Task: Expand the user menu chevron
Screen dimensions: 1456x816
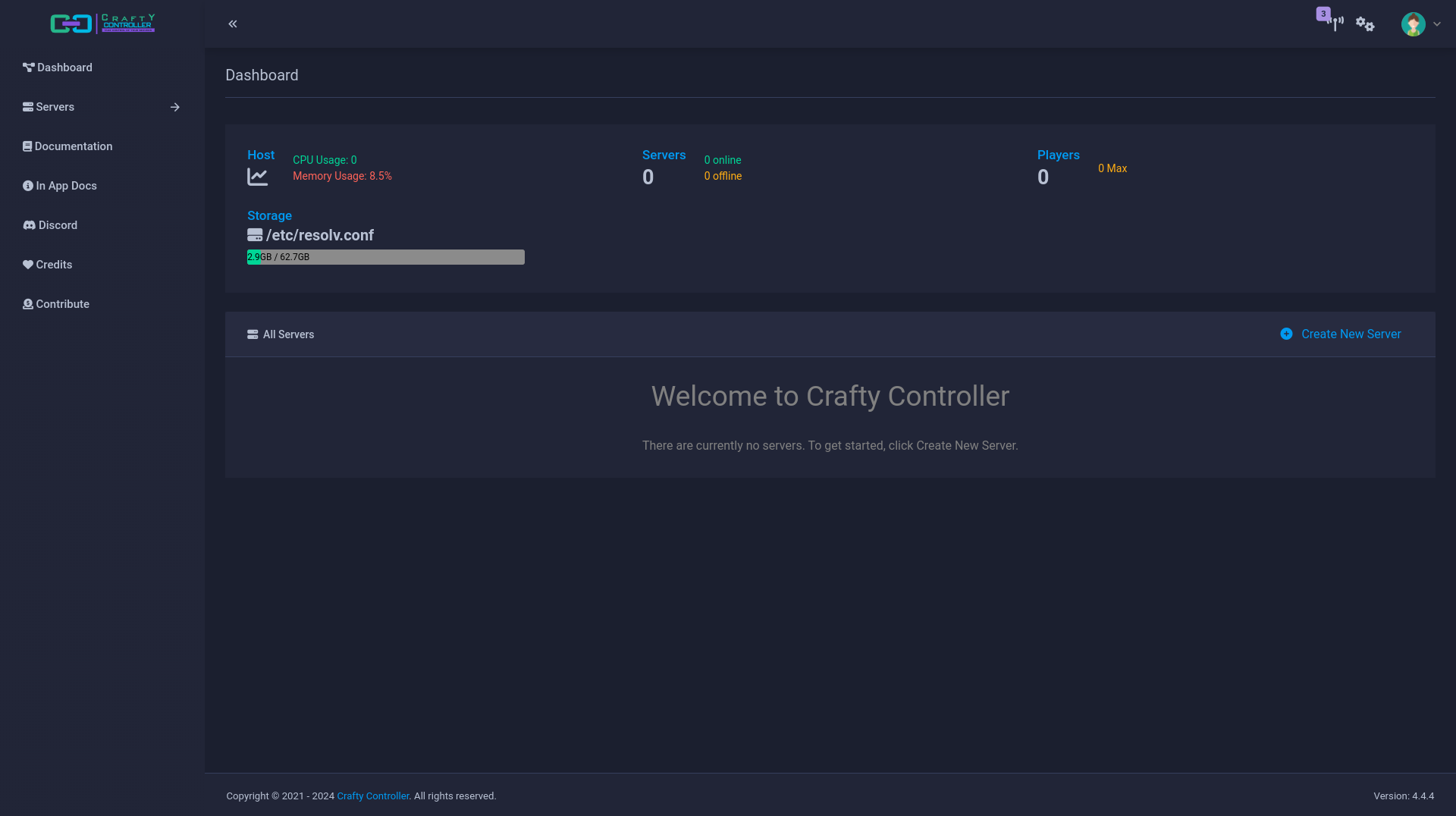Action: pos(1437,24)
